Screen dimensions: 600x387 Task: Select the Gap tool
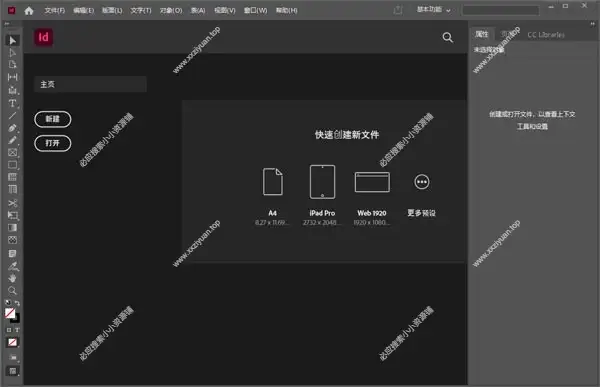[12, 77]
